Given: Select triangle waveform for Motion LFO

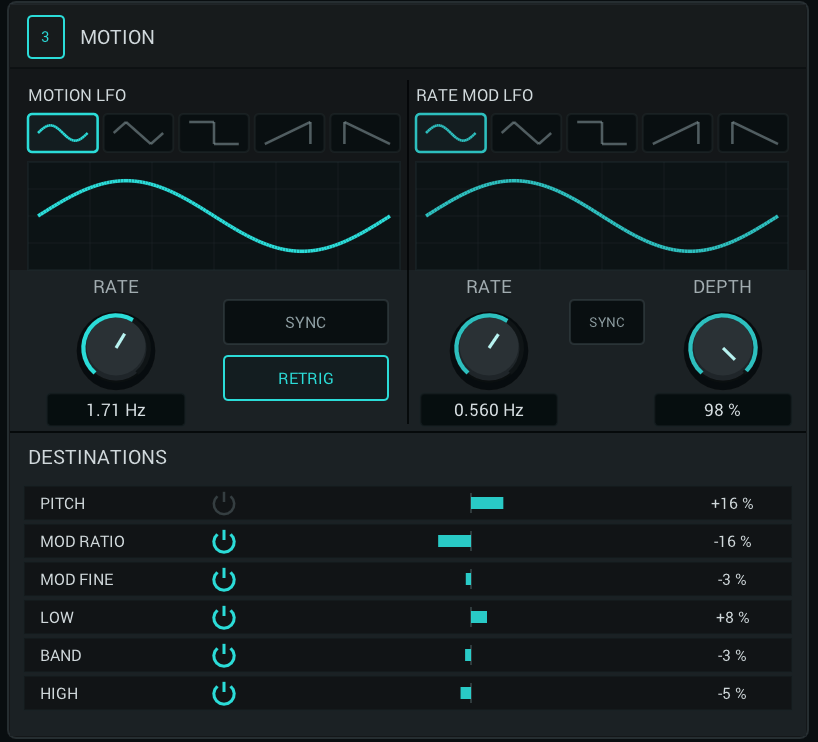Looking at the screenshot, I should [x=138, y=133].
